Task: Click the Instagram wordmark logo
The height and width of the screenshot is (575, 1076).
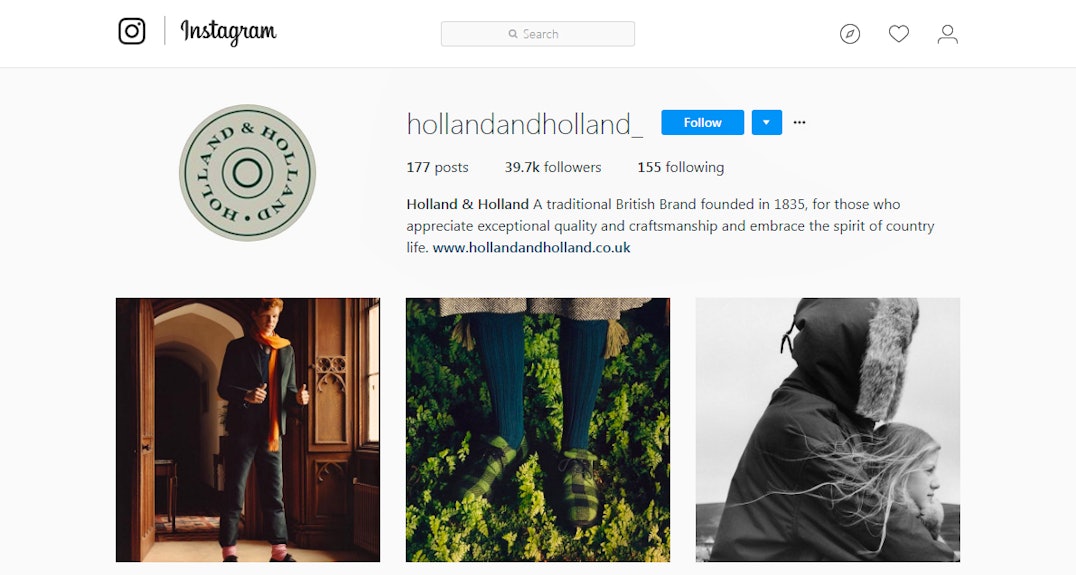Action: click(229, 32)
